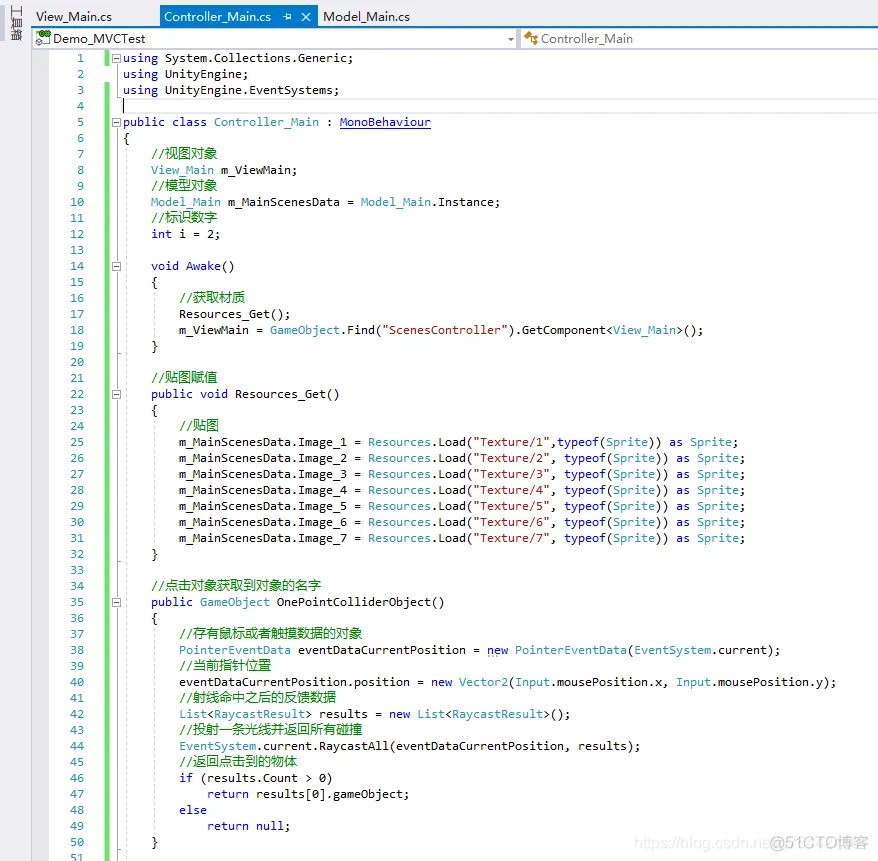The width and height of the screenshot is (878, 861).
Task: Click Model_Main.Instance on line 10
Action: [429, 202]
